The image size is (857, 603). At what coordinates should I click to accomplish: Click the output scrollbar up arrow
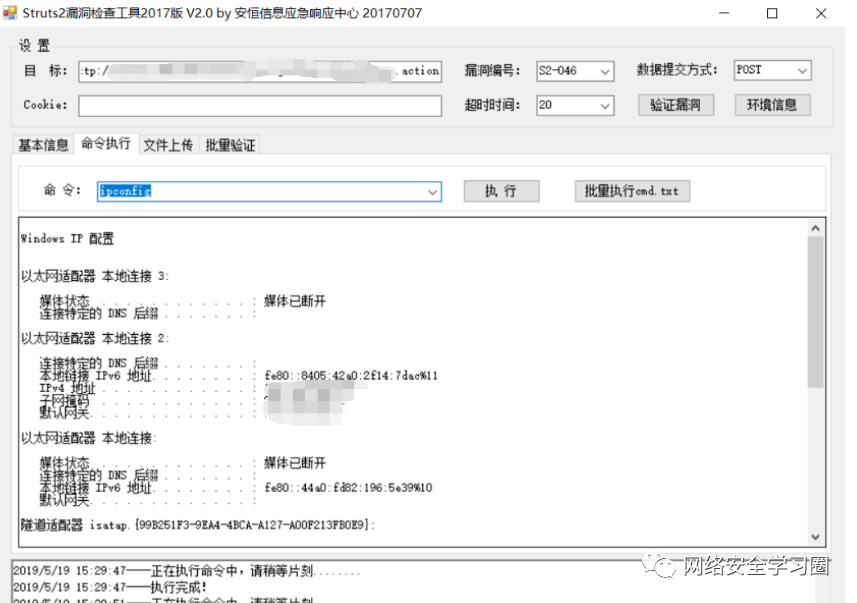coord(815,229)
